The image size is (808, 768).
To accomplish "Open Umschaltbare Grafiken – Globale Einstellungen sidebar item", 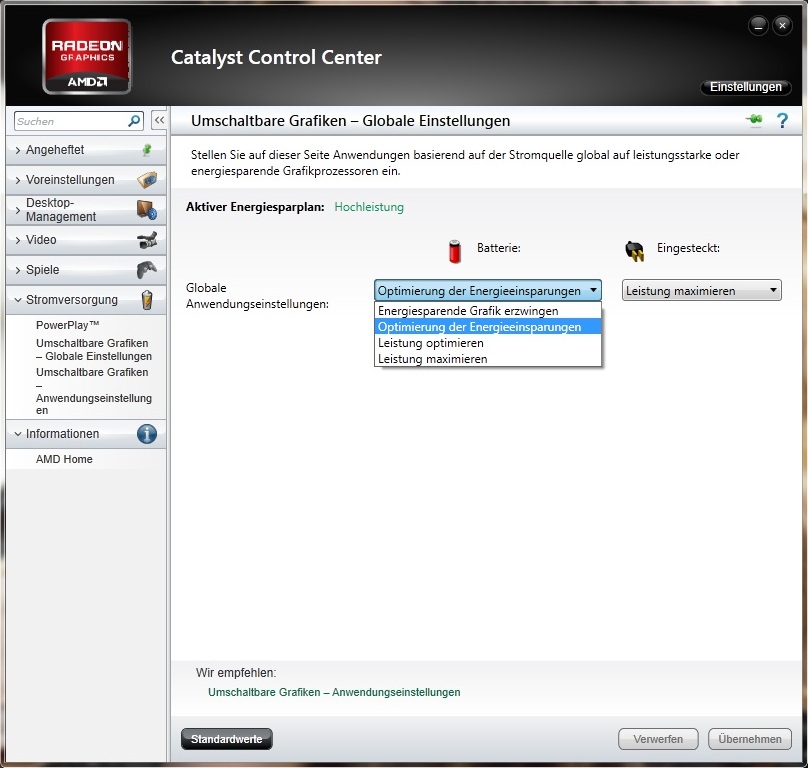I will 94,349.
